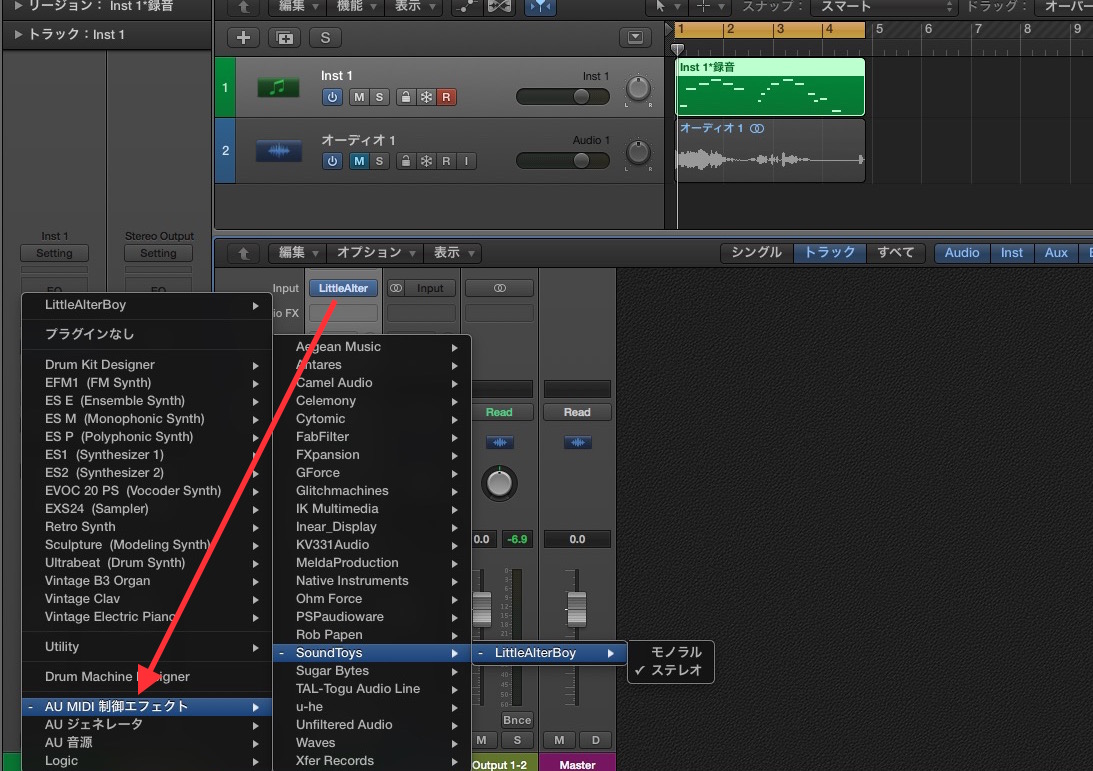
Task: Record-enable the オーディオ 1 track
Action: pos(446,161)
